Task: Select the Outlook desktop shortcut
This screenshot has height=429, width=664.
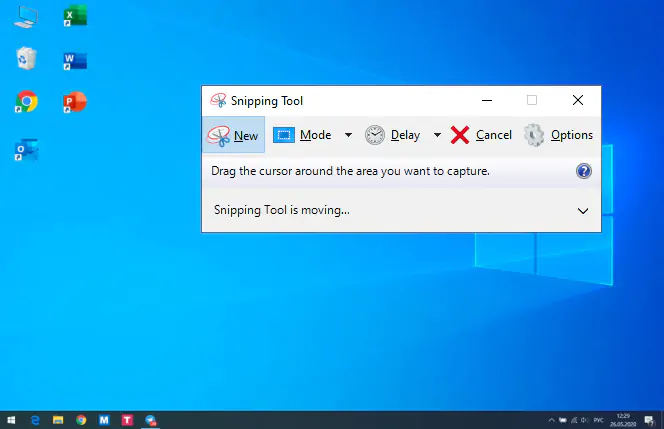Action: (x=26, y=149)
